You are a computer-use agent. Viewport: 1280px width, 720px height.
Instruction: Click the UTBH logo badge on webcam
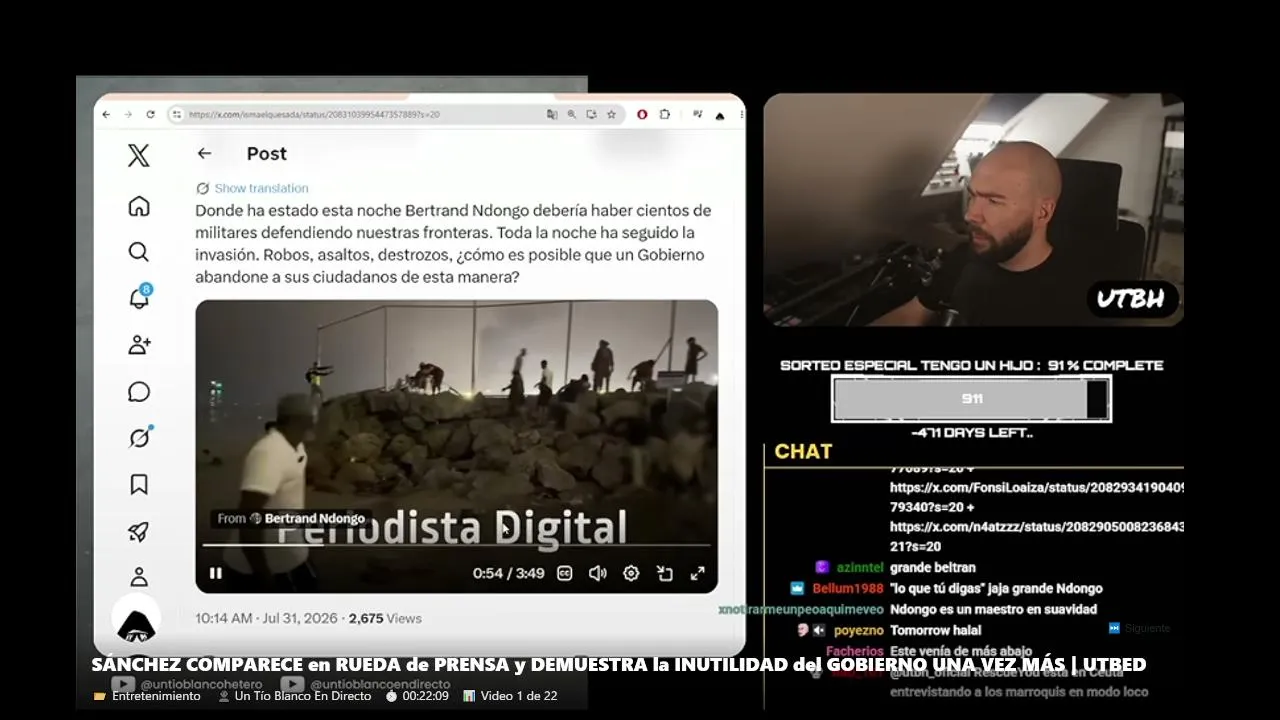(1134, 299)
